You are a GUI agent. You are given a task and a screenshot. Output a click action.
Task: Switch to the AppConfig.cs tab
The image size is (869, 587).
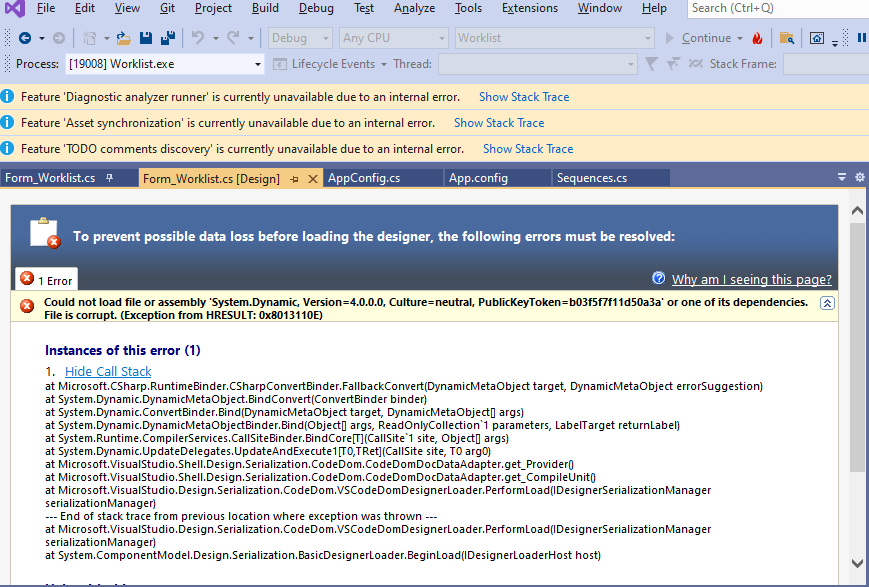coord(364,178)
